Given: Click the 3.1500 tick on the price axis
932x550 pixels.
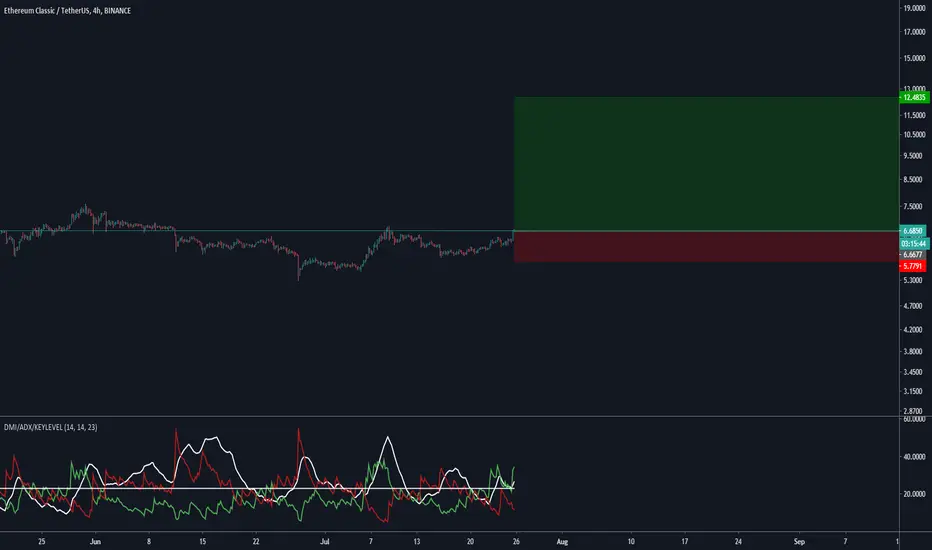Looking at the screenshot, I should pos(912,391).
